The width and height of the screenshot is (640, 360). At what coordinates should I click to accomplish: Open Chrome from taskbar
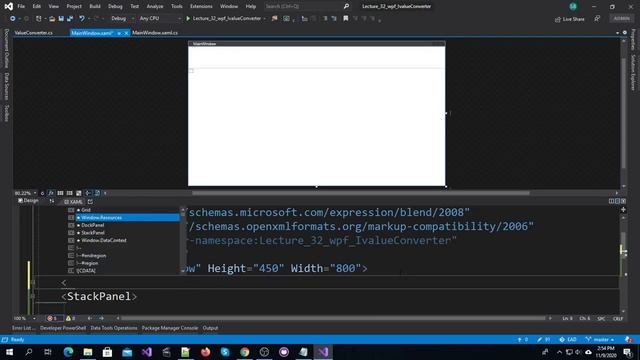pyautogui.click(x=244, y=352)
